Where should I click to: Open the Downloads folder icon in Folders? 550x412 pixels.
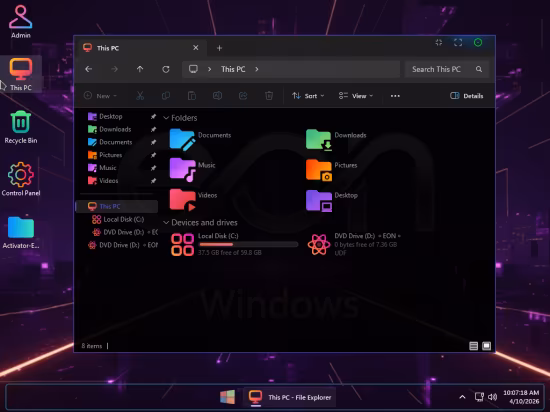tap(318, 140)
